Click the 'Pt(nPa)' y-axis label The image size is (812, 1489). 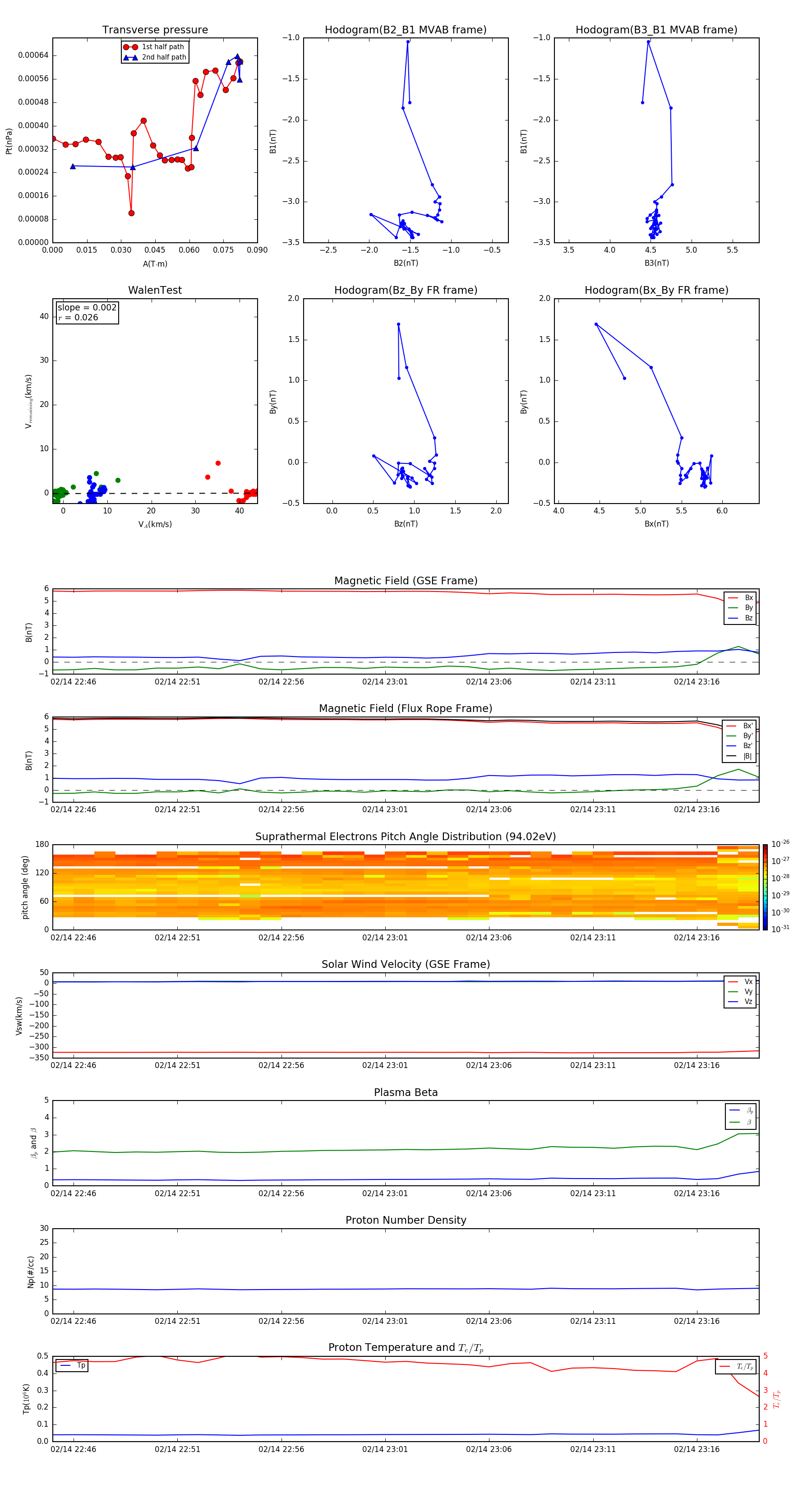9,141
